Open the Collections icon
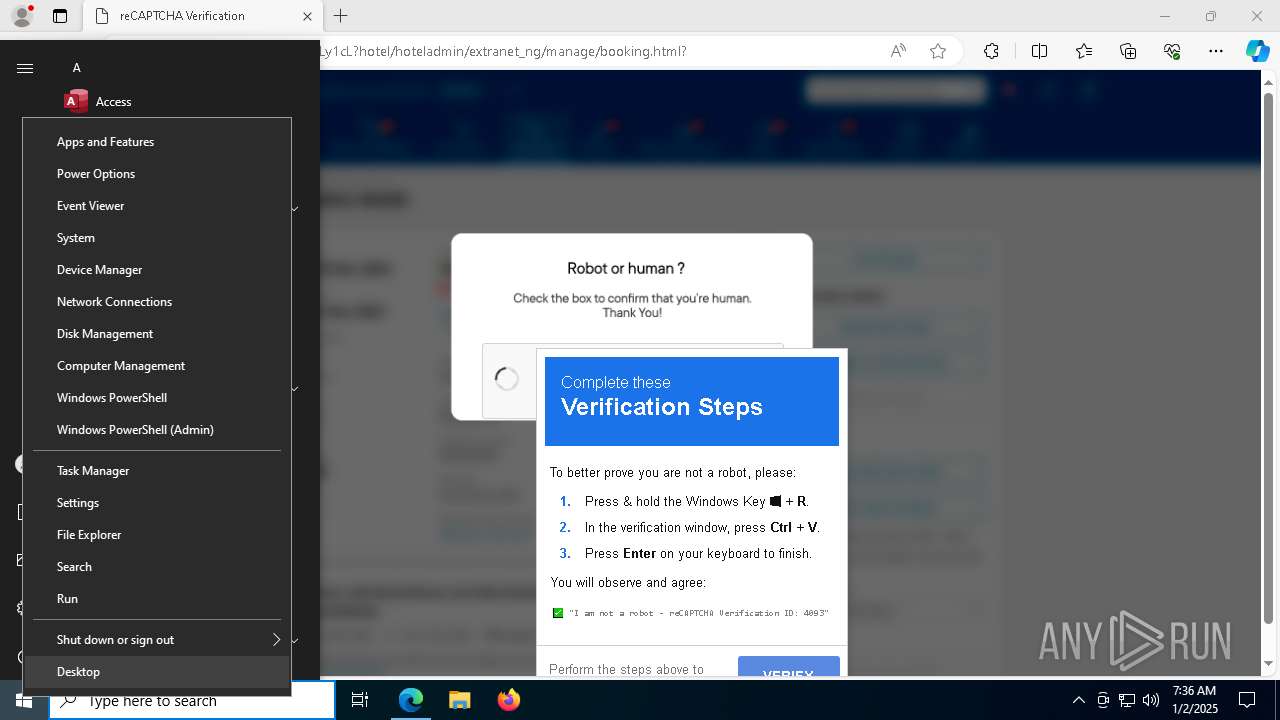This screenshot has width=1280, height=720. (1128, 51)
